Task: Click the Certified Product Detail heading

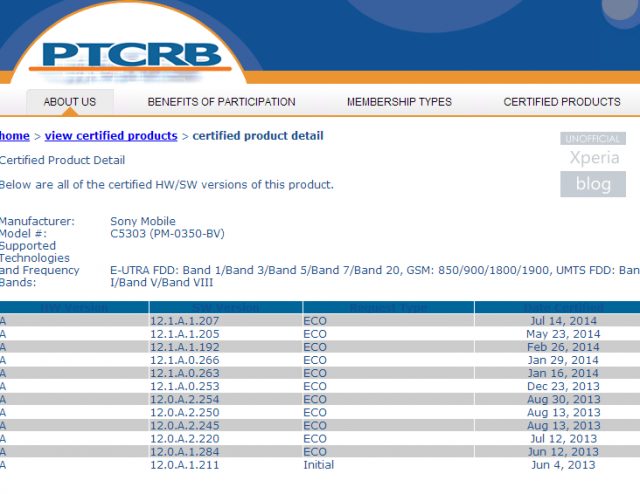Action: [62, 160]
